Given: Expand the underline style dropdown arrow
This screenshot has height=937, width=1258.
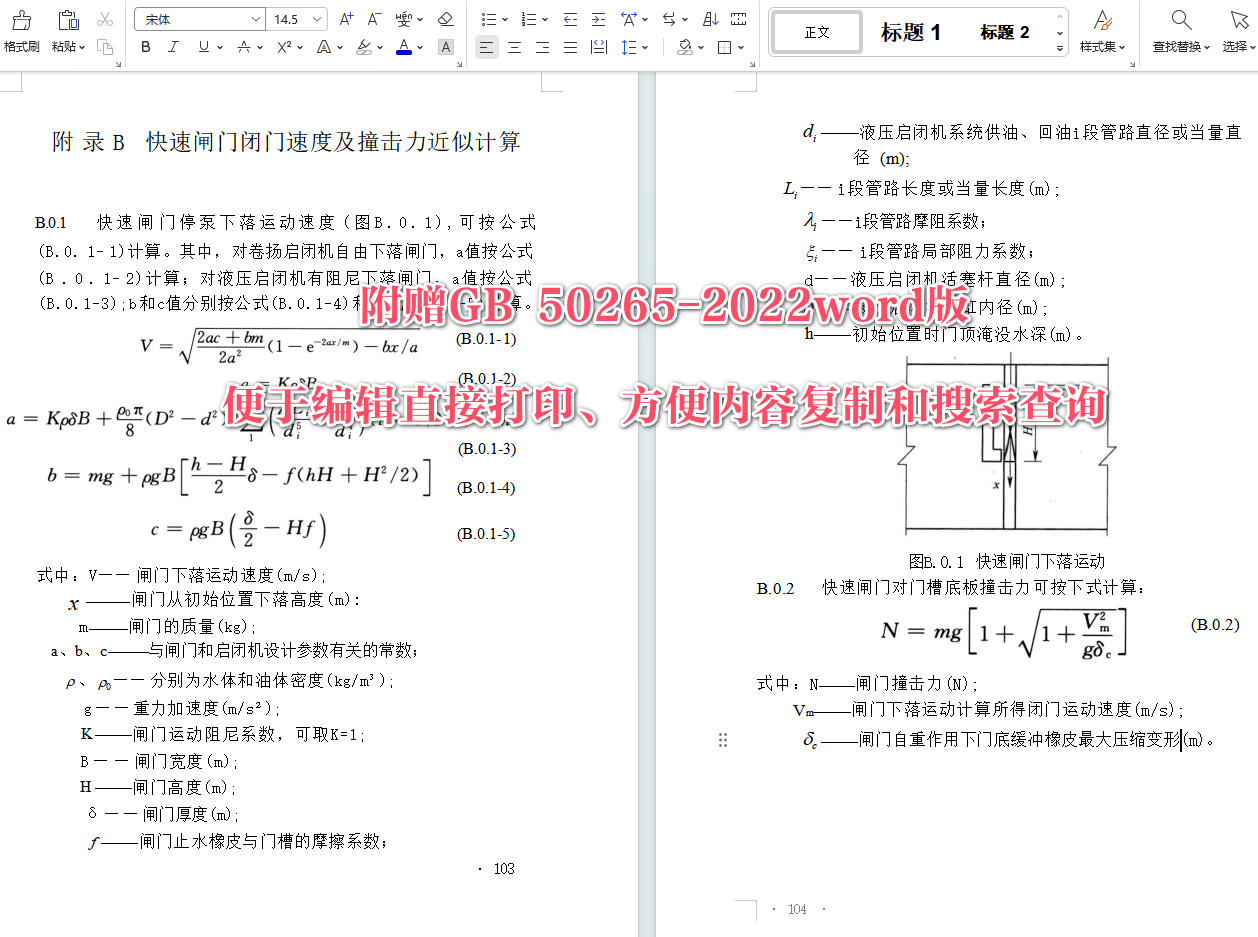Looking at the screenshot, I should coord(219,47).
